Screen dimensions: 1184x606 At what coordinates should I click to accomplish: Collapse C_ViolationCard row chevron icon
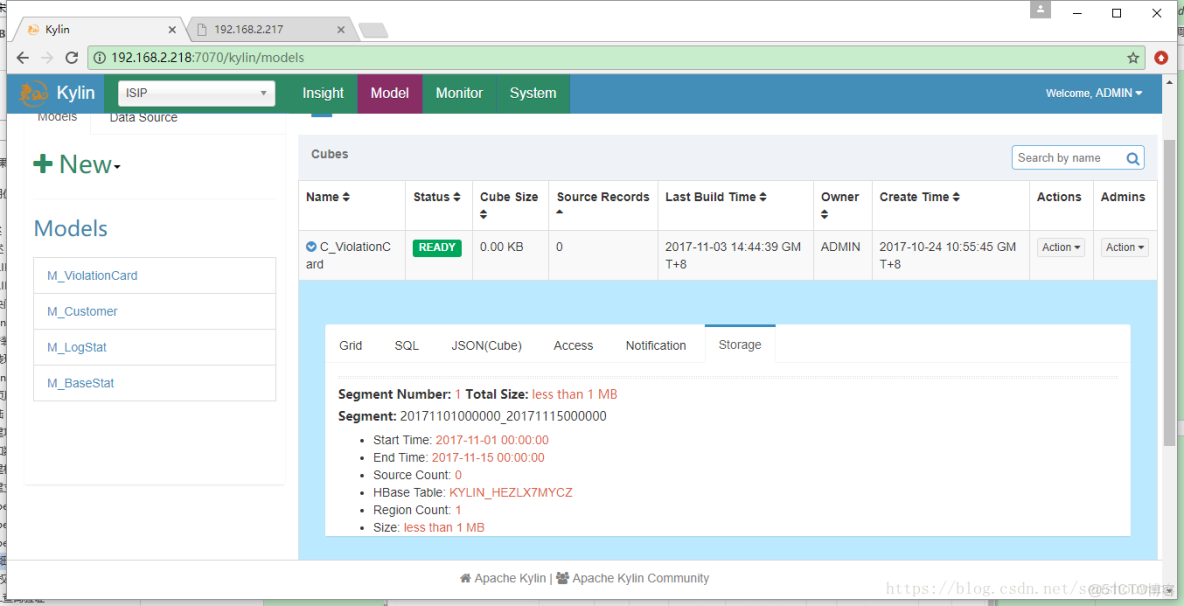(x=311, y=247)
